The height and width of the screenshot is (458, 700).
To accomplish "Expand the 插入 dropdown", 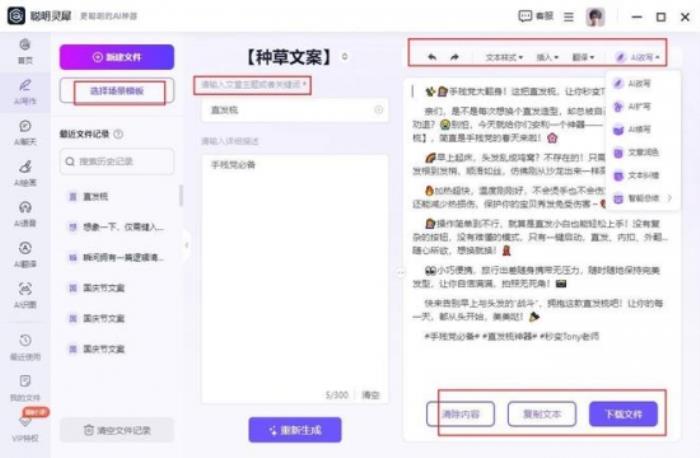I will pos(547,58).
